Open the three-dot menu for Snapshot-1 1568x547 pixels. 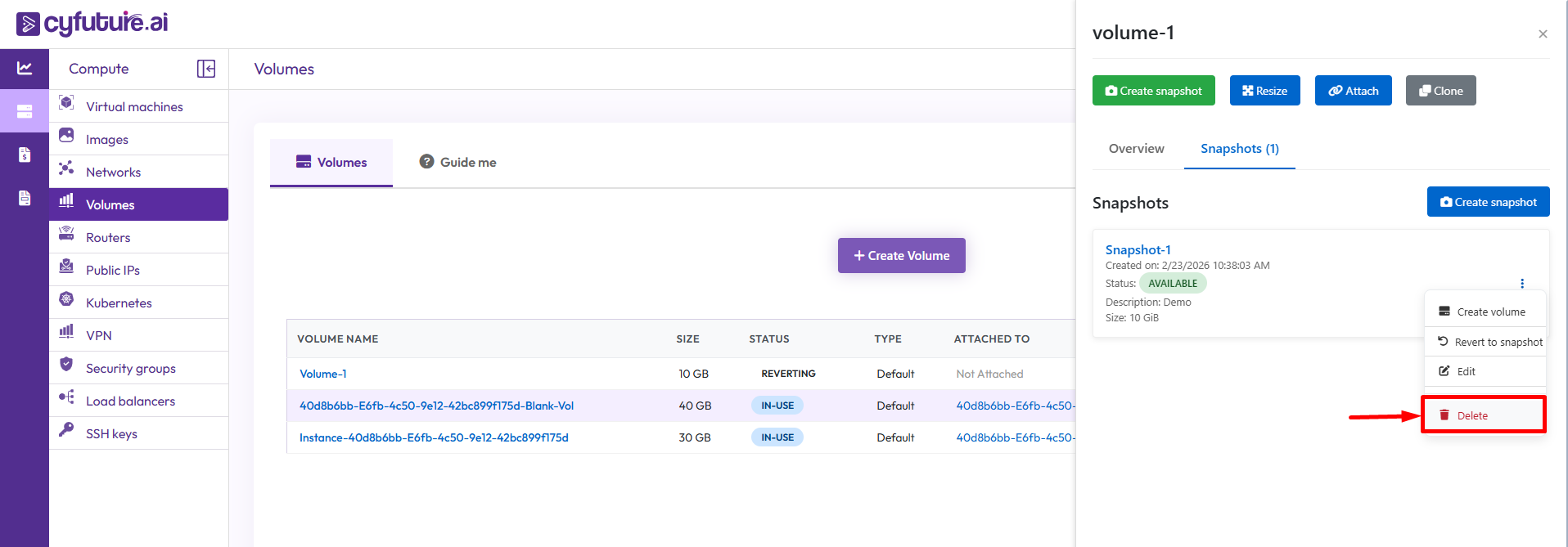click(1521, 284)
